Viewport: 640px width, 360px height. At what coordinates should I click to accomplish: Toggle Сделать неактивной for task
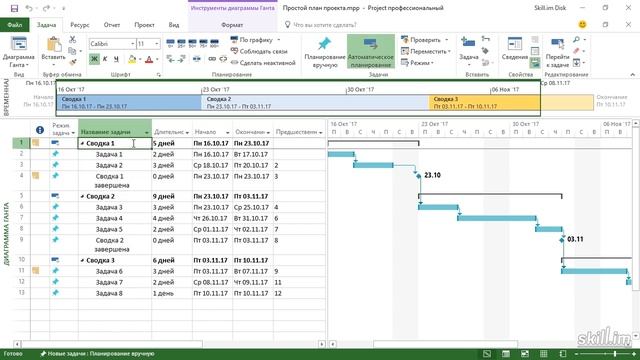(x=263, y=62)
